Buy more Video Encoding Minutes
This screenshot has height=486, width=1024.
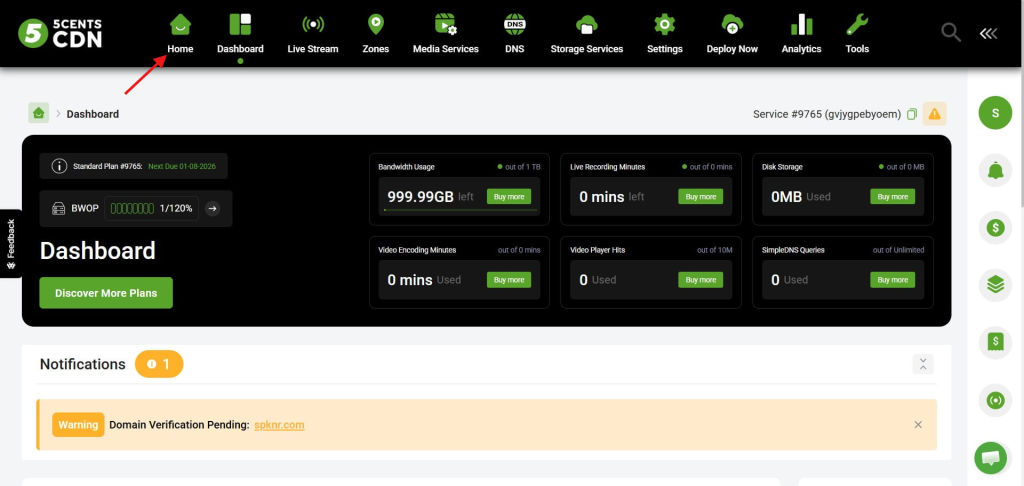click(509, 280)
